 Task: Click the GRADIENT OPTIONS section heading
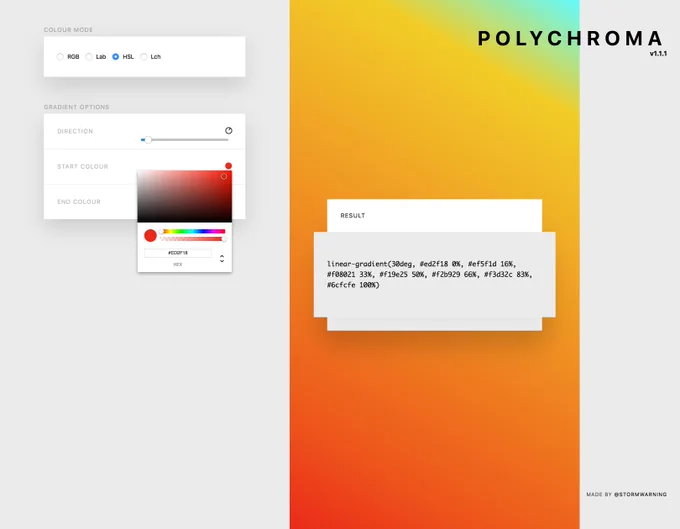(76, 107)
